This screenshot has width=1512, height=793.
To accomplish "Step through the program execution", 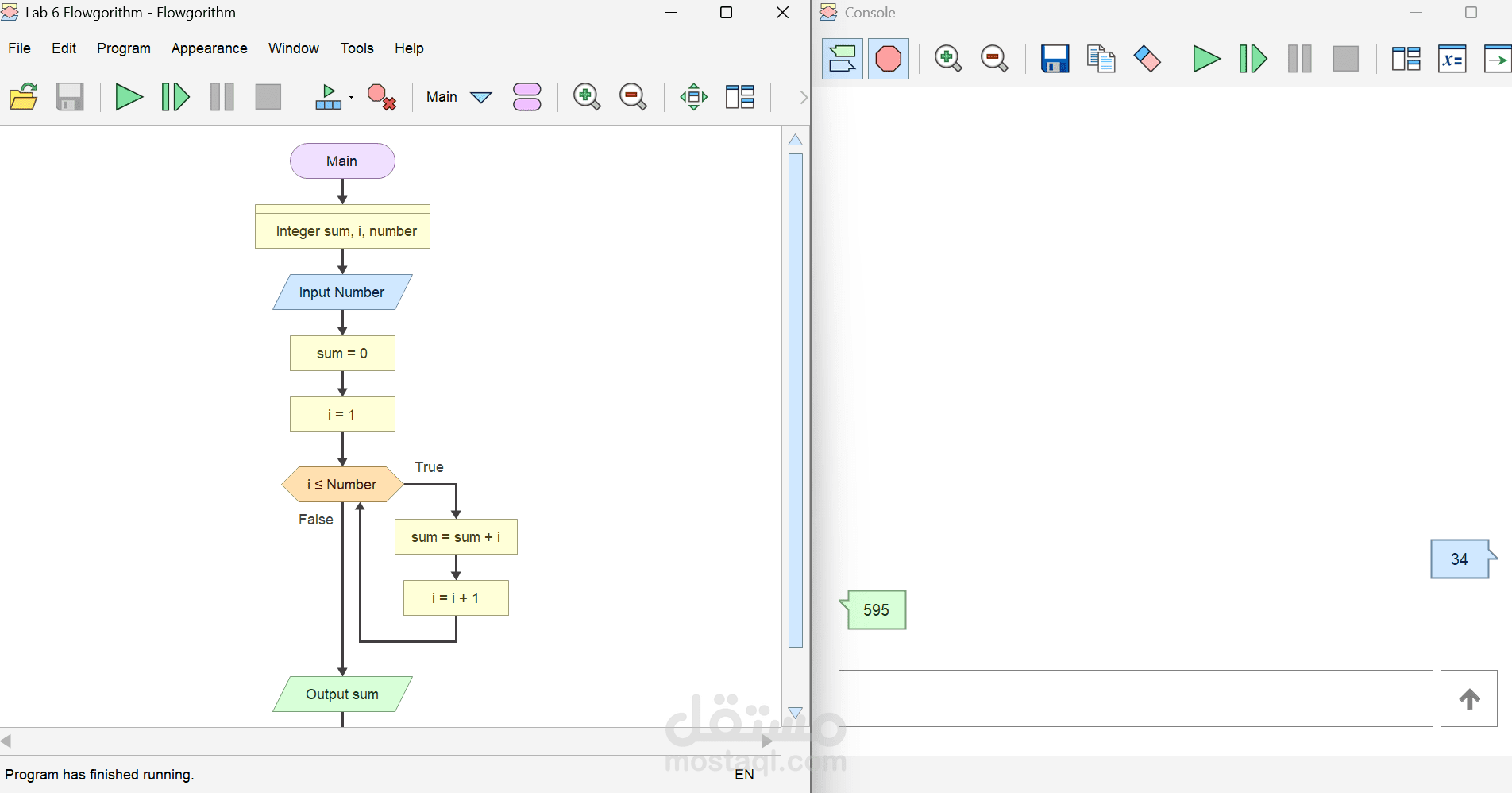I will [x=174, y=96].
